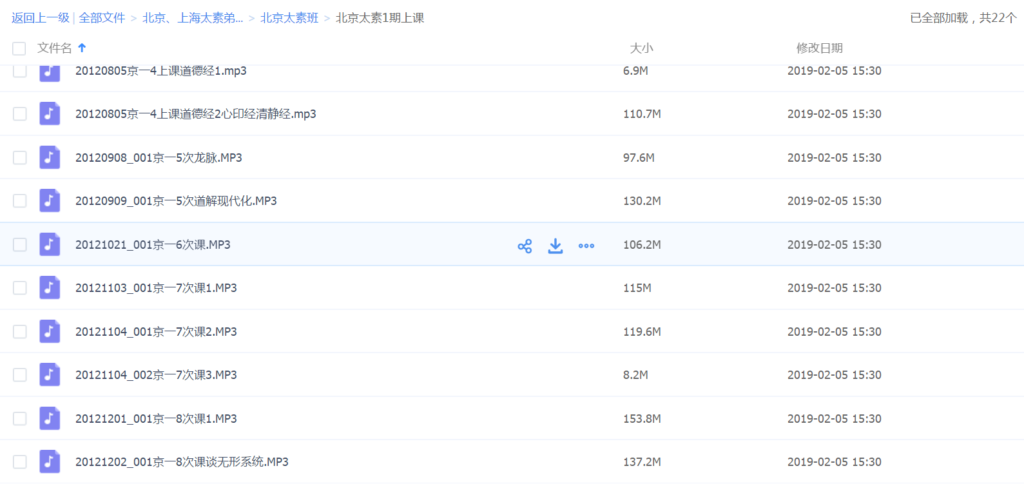1024x484 pixels.
Task: Sort files by 大小 column header
Action: [x=641, y=48]
